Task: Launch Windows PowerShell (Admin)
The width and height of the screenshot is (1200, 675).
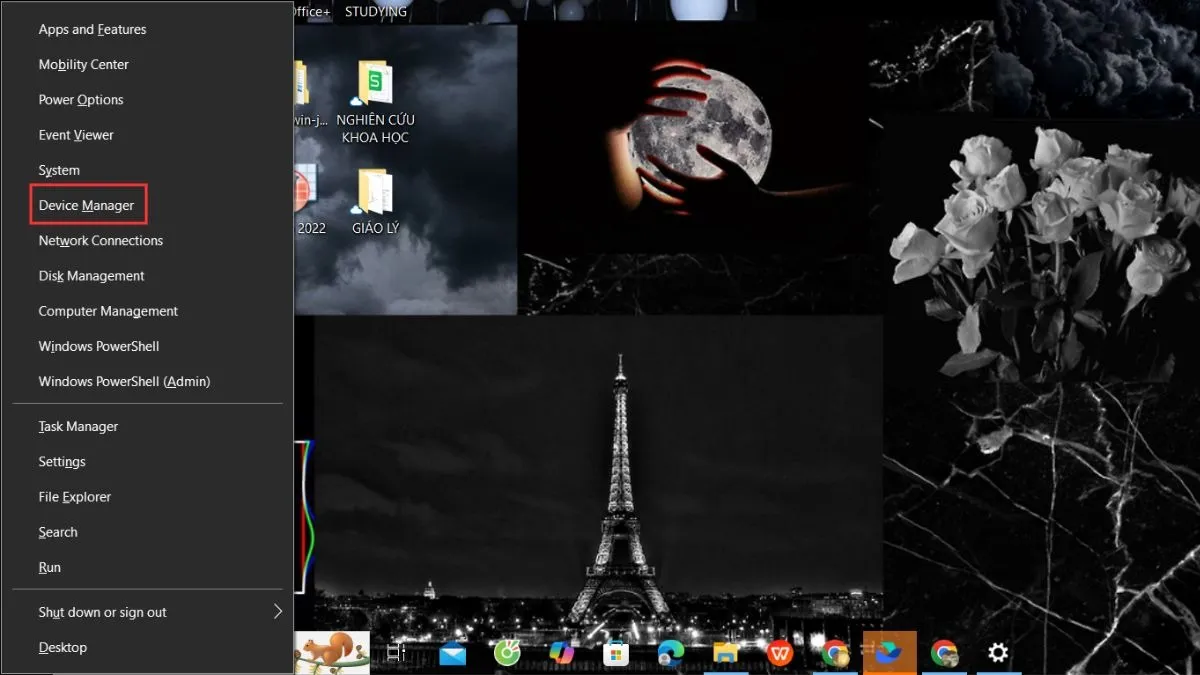Action: (x=124, y=381)
